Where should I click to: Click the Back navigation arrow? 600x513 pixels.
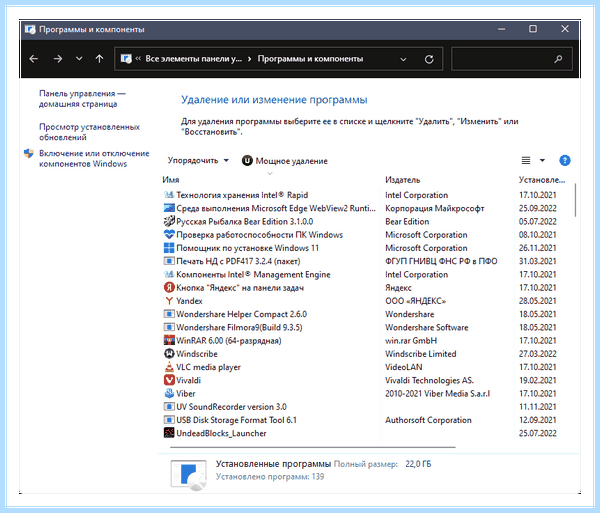[34, 59]
